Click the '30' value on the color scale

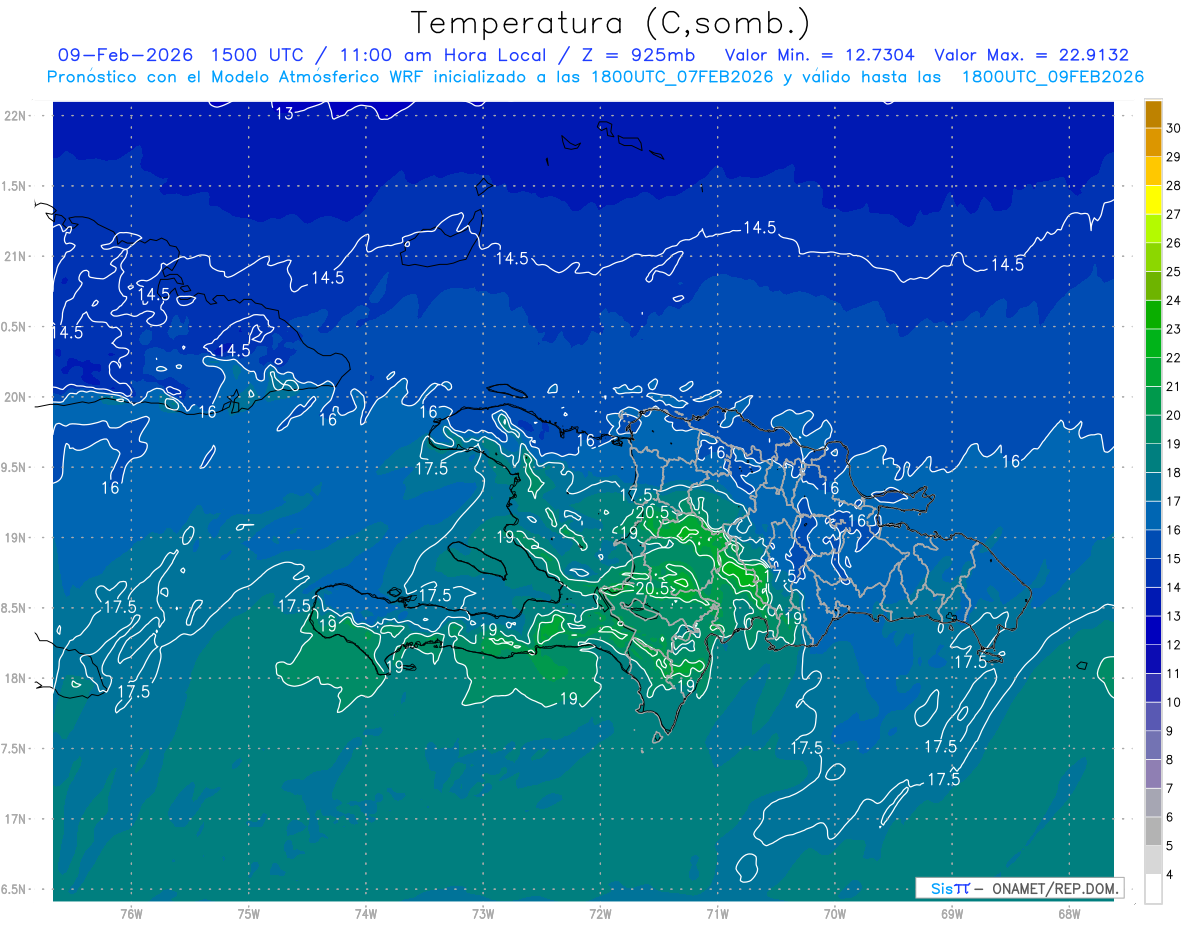pos(1174,128)
